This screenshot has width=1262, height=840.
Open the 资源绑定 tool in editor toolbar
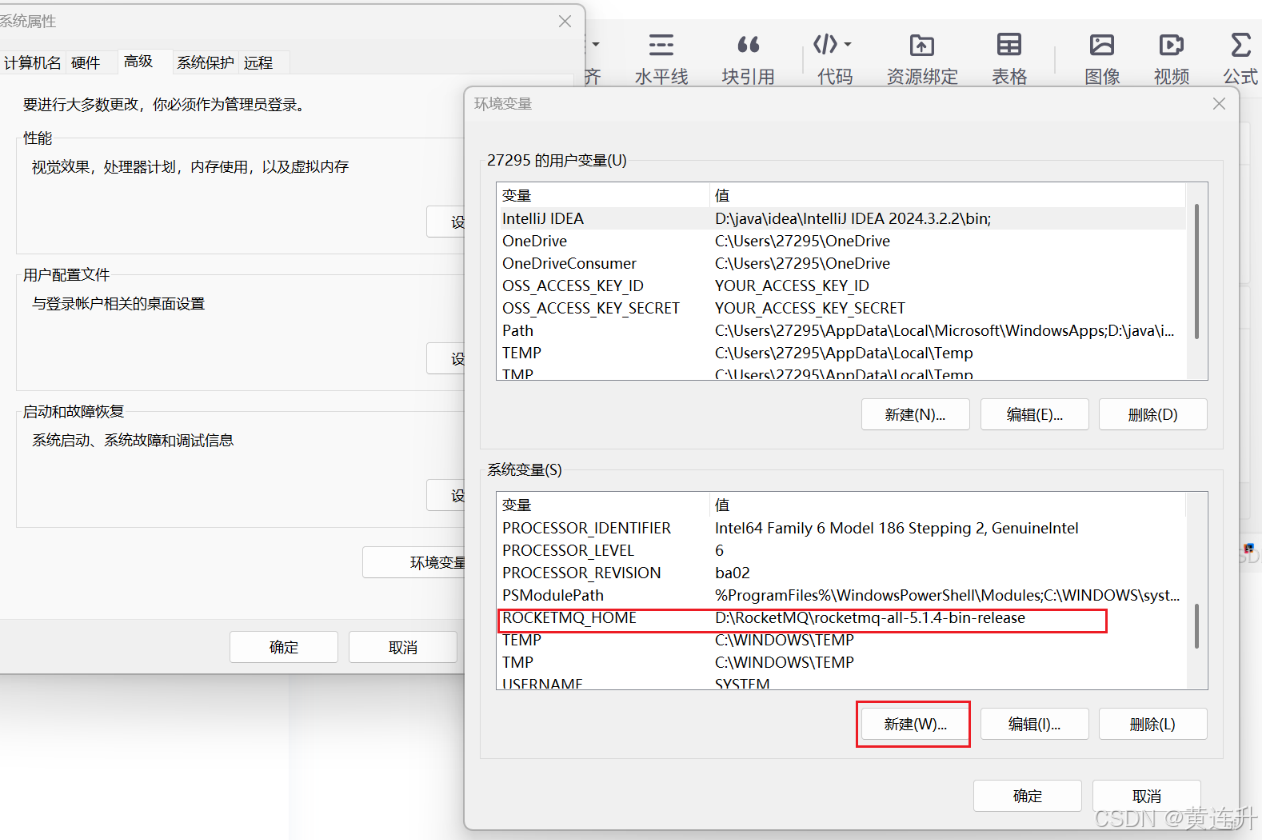(922, 59)
